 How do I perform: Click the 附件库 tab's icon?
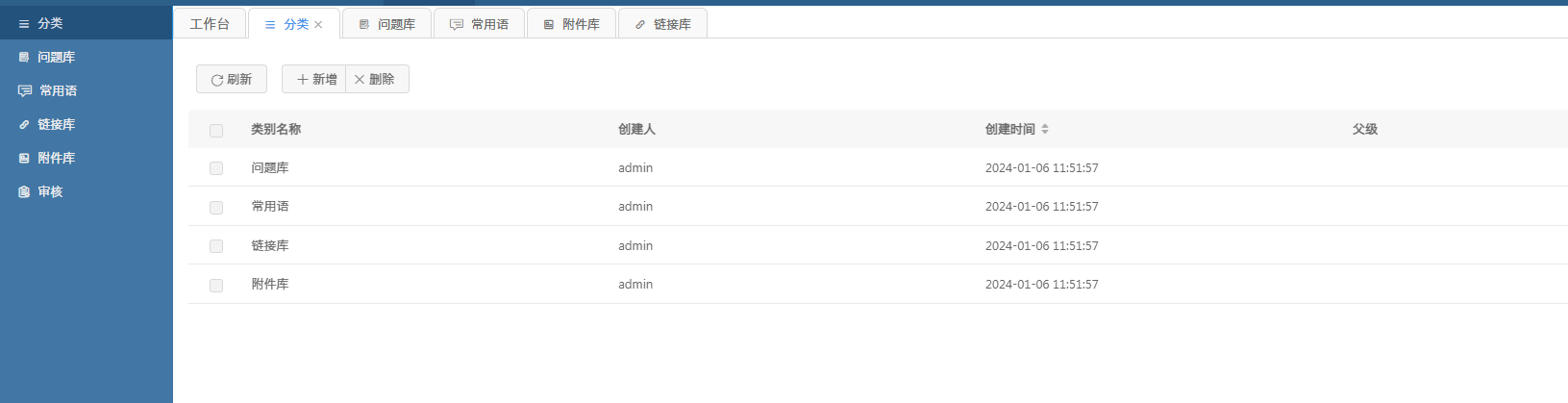click(549, 25)
